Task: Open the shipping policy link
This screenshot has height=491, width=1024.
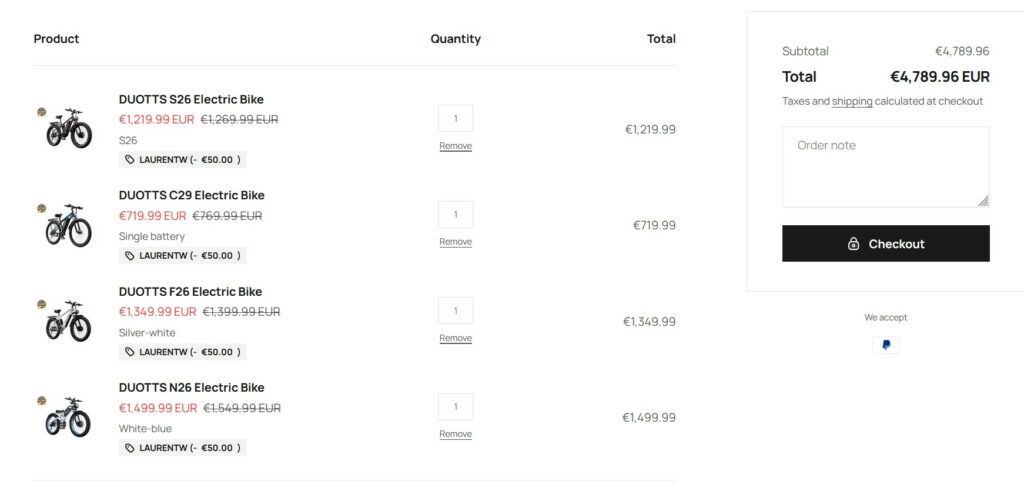Action: (852, 101)
